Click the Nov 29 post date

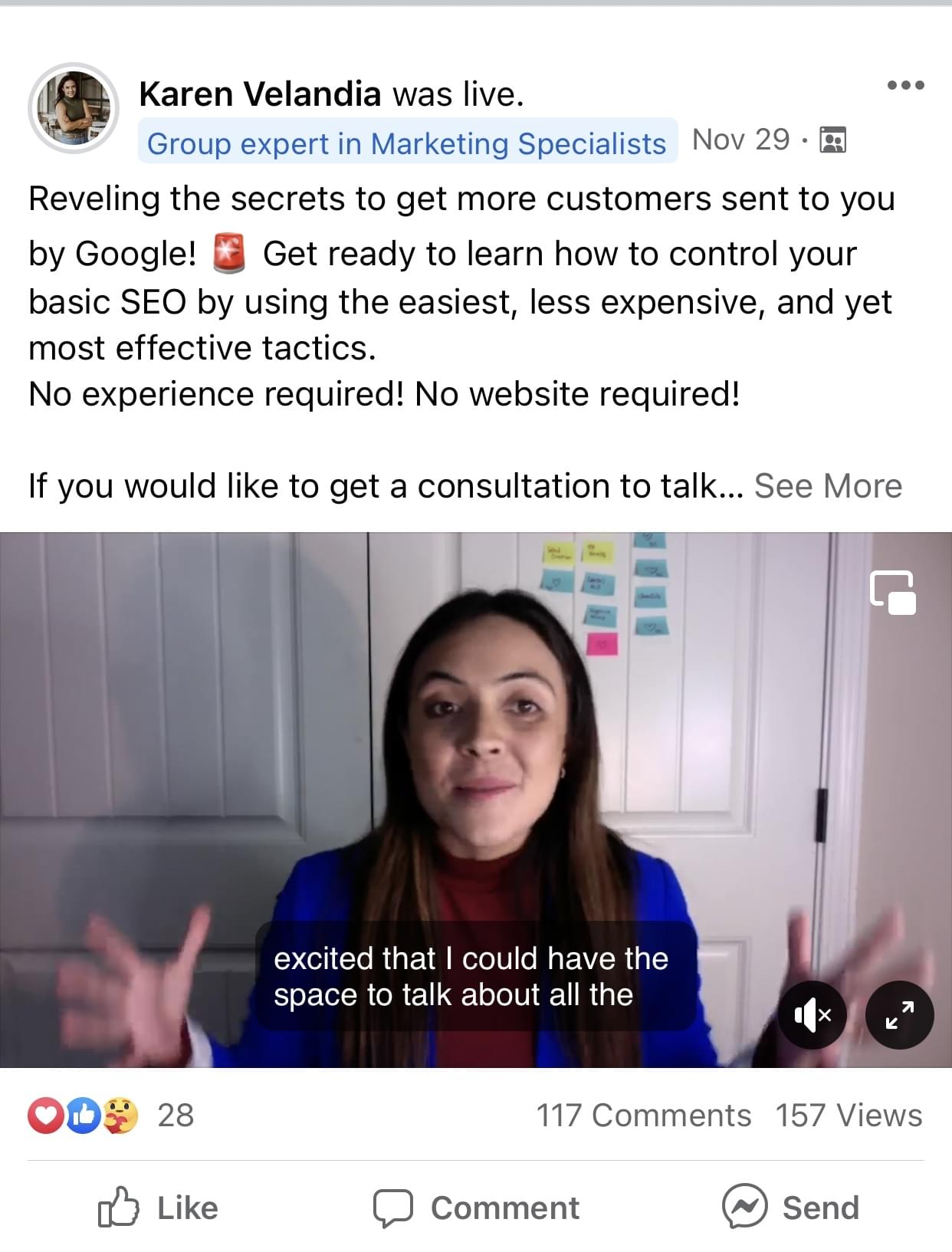pos(740,140)
